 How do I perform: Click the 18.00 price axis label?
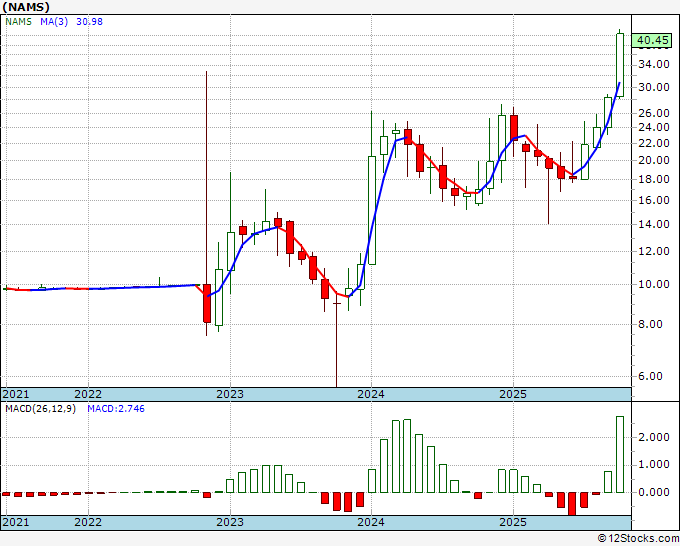pyautogui.click(x=654, y=179)
